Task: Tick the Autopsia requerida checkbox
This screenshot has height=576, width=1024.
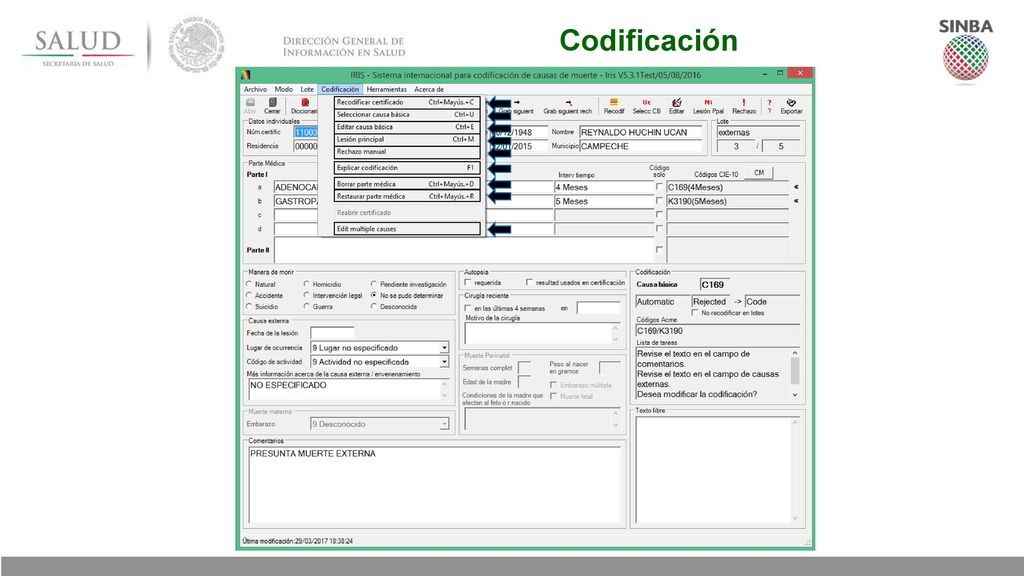Action: click(x=468, y=283)
